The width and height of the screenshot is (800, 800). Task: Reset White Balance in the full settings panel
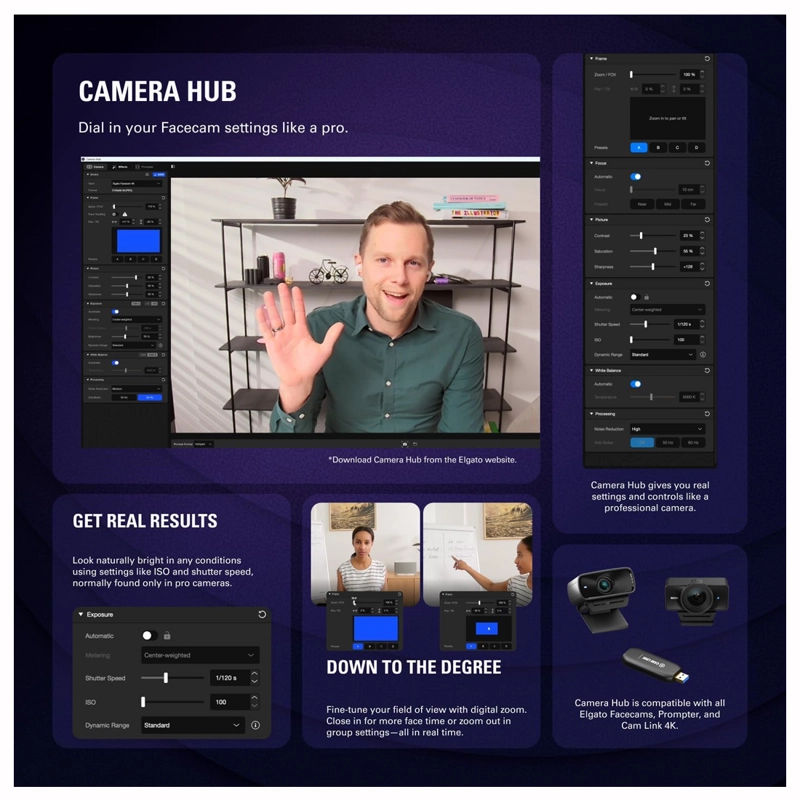707,370
